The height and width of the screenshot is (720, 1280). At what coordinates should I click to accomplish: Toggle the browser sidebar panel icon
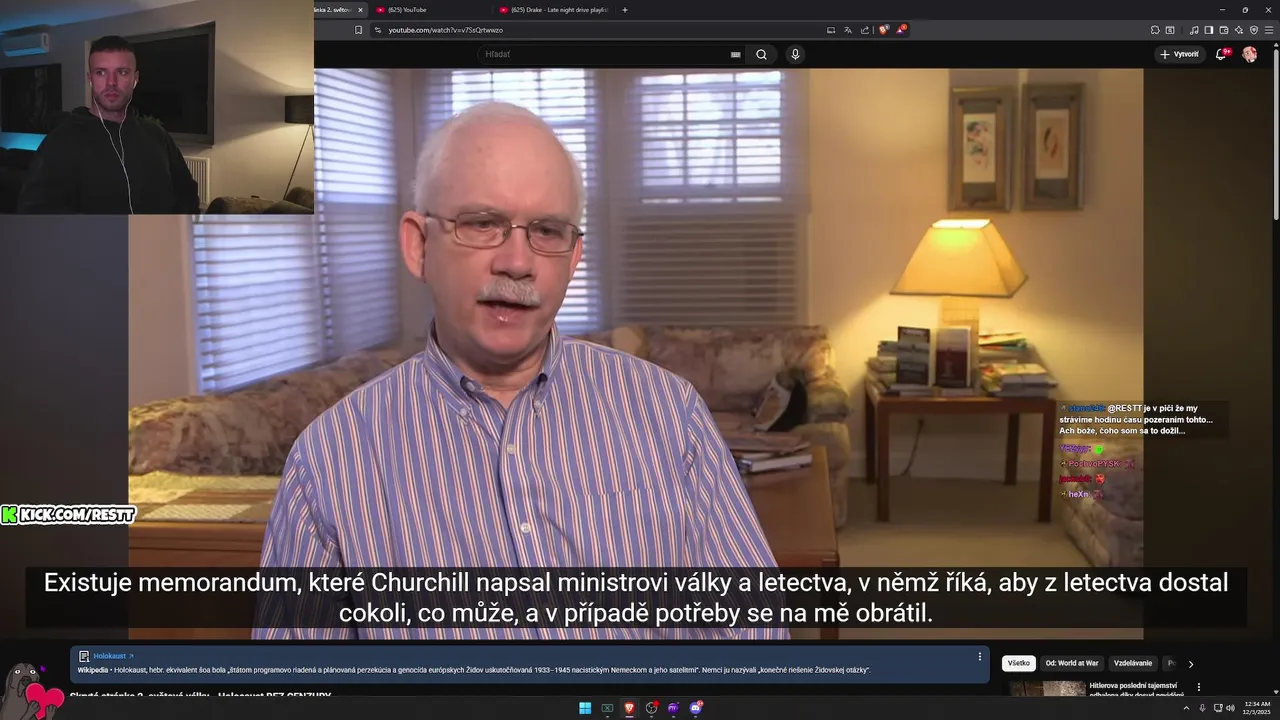click(1209, 30)
